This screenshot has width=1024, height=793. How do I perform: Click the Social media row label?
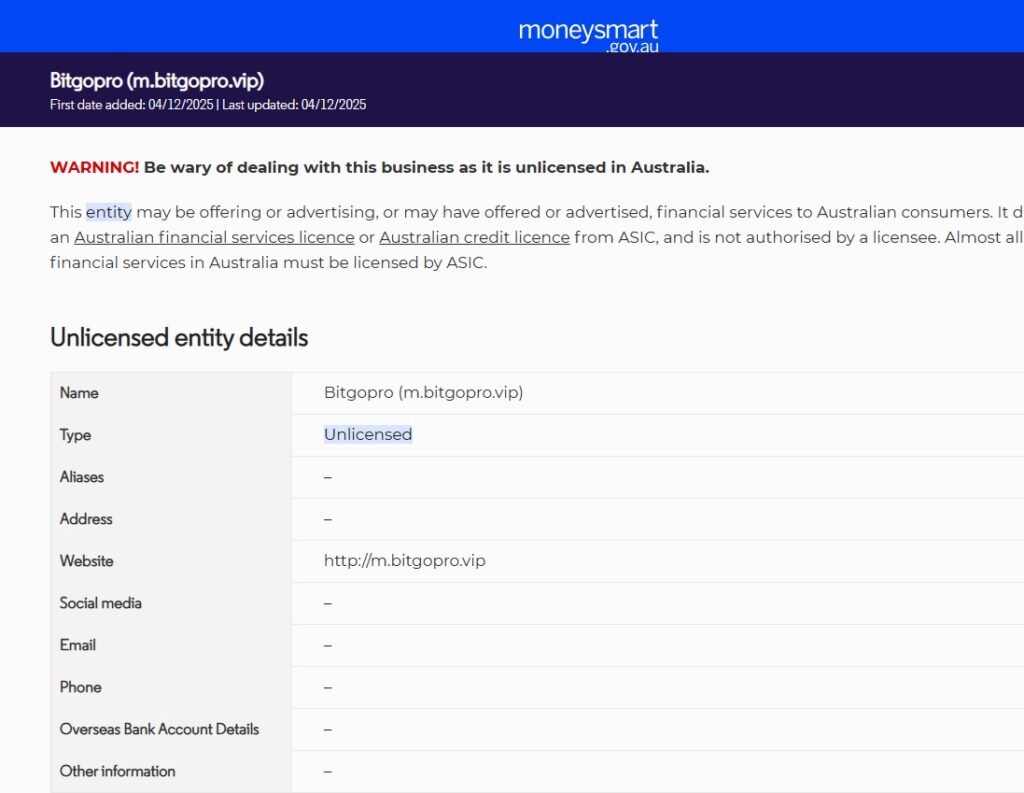[x=100, y=603]
